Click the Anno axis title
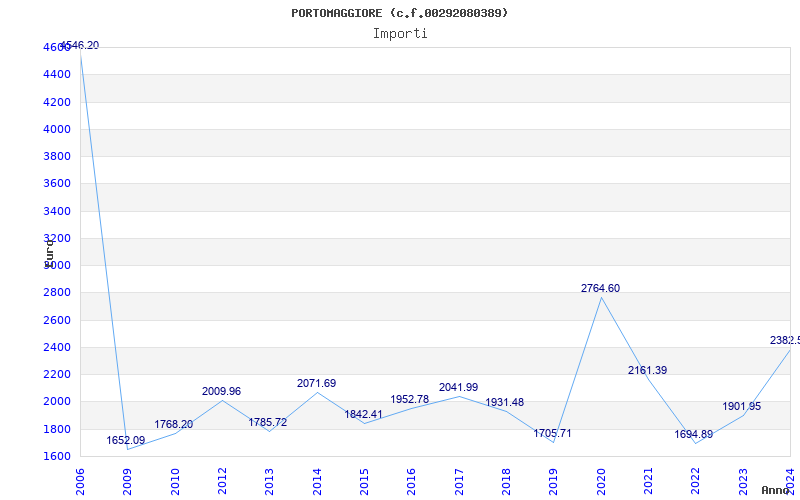800x500 pixels. pyautogui.click(x=774, y=490)
